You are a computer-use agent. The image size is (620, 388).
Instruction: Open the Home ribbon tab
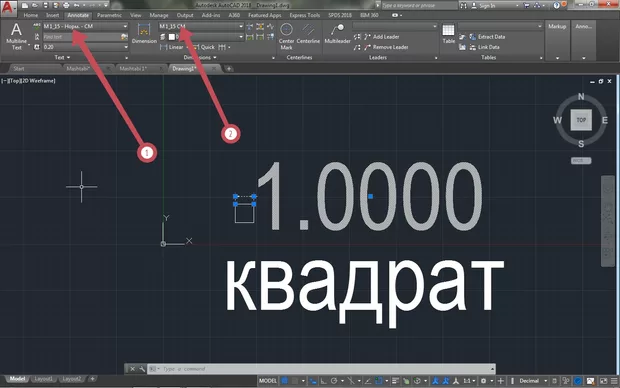[x=30, y=15]
